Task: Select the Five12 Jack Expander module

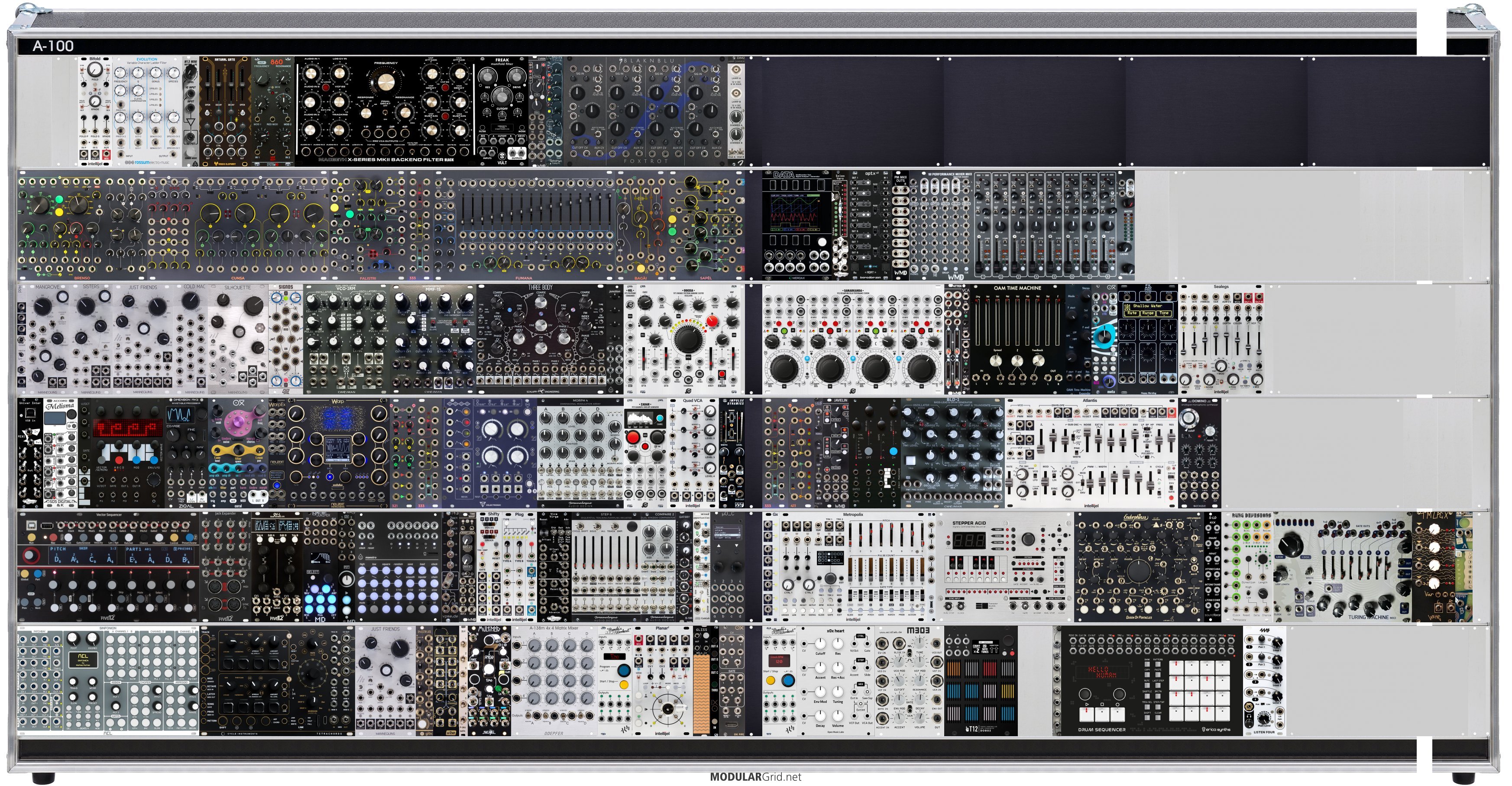Action: click(225, 567)
